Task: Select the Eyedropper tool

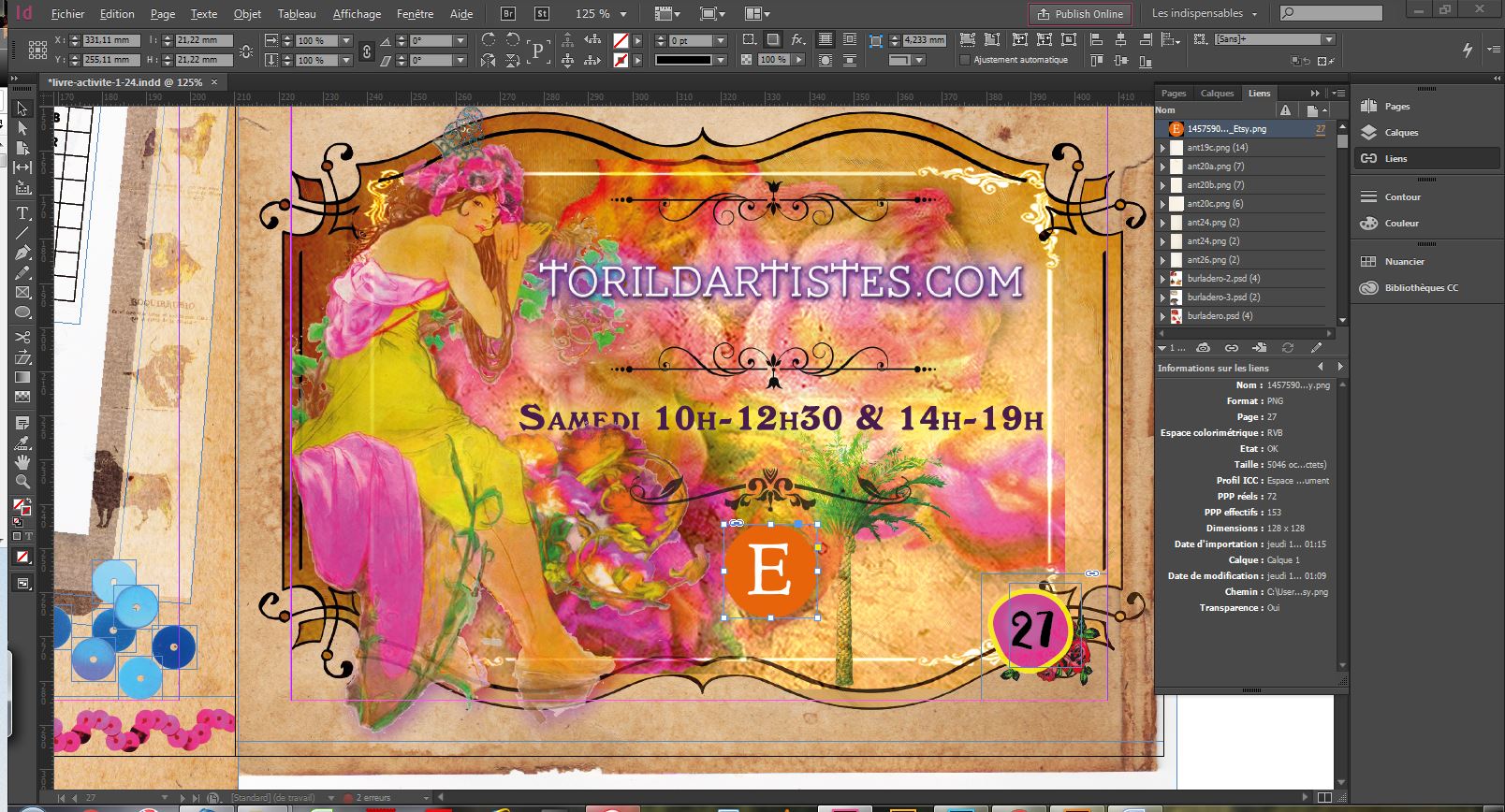Action: pyautogui.click(x=22, y=442)
